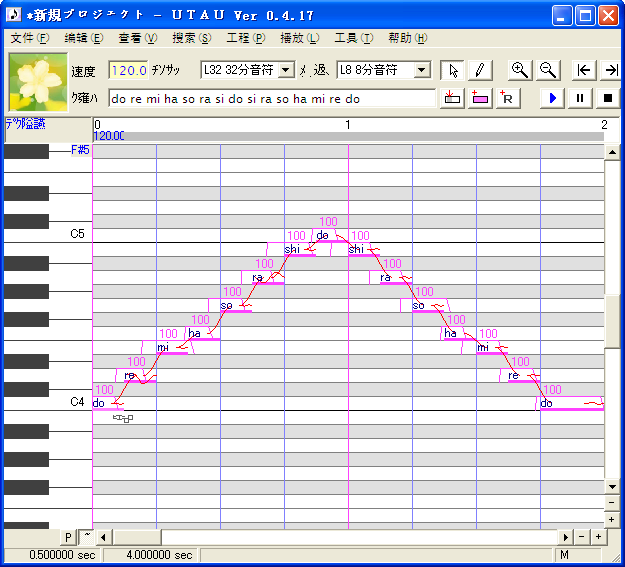Select the ascending ra note
The width and height of the screenshot is (625, 567).
pyautogui.click(x=268, y=278)
